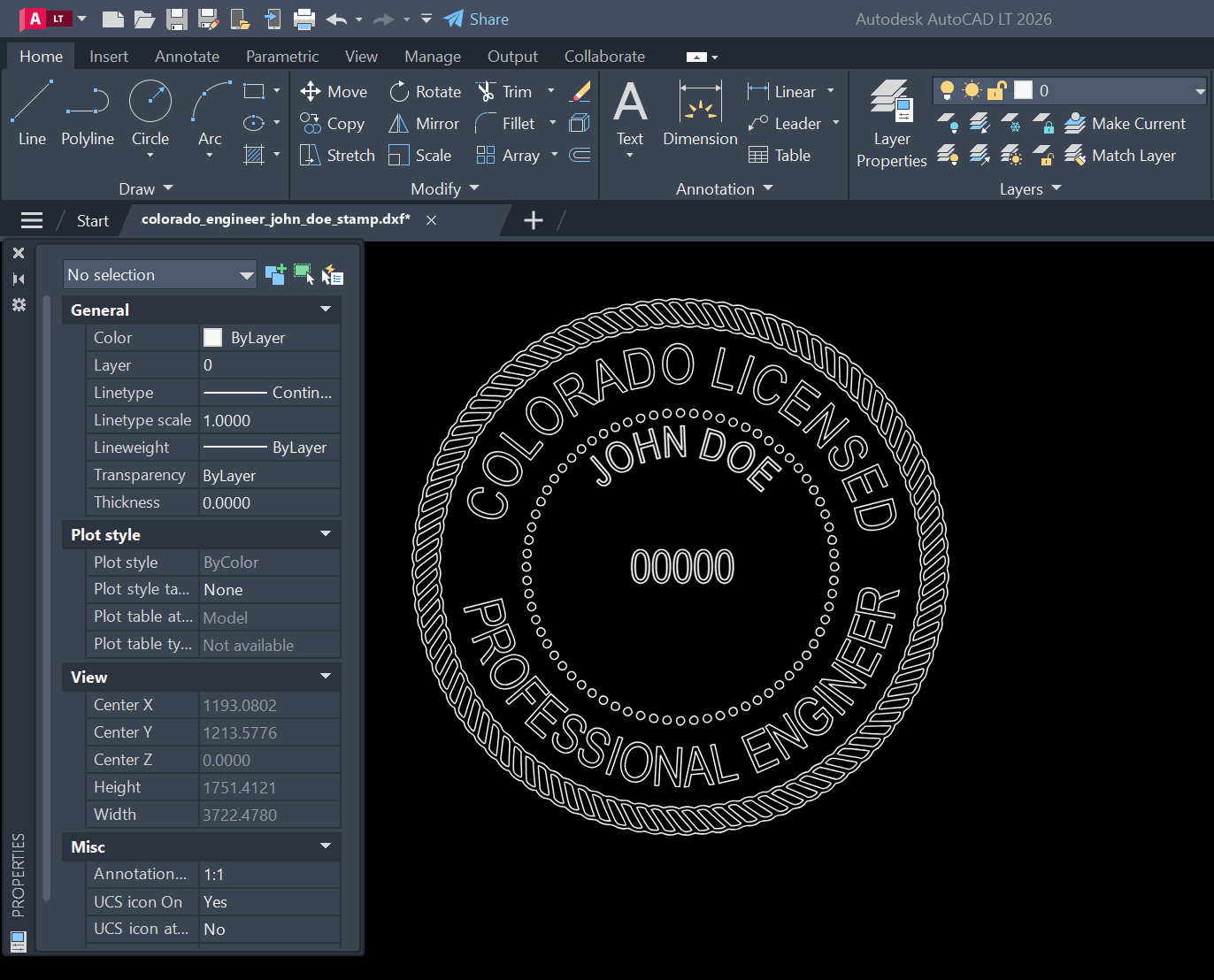Activate the Mirror tool
Screen dimensions: 1214x980
(x=425, y=124)
